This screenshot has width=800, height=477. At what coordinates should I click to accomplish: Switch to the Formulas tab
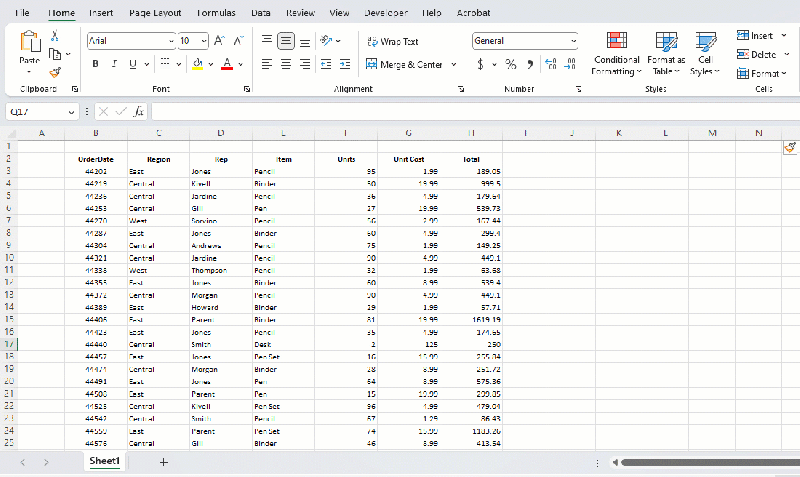(216, 13)
